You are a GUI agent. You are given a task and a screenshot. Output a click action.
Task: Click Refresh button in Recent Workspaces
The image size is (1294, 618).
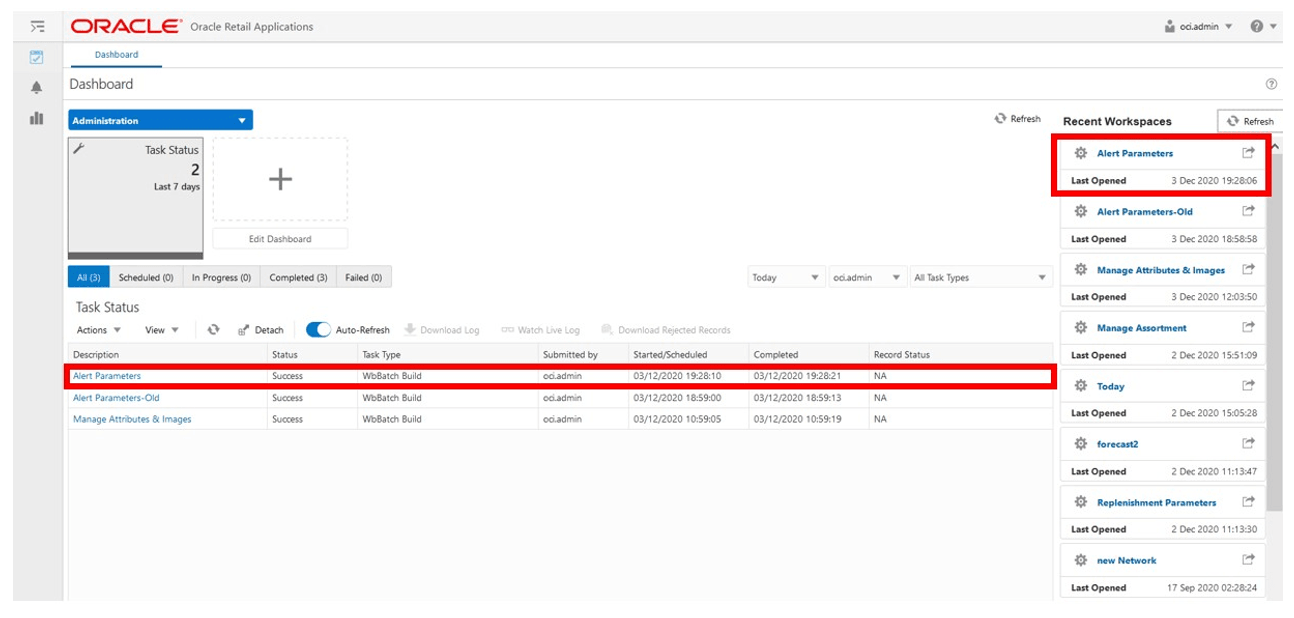coord(1250,121)
